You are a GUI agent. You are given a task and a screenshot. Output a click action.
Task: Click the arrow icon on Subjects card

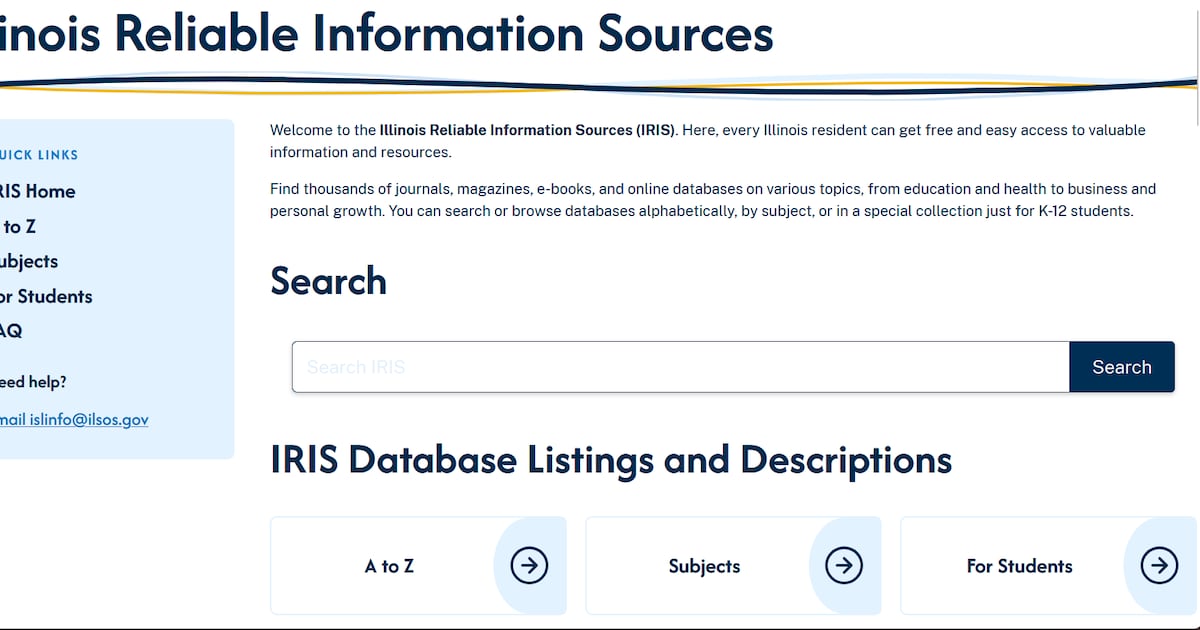[x=844, y=566]
